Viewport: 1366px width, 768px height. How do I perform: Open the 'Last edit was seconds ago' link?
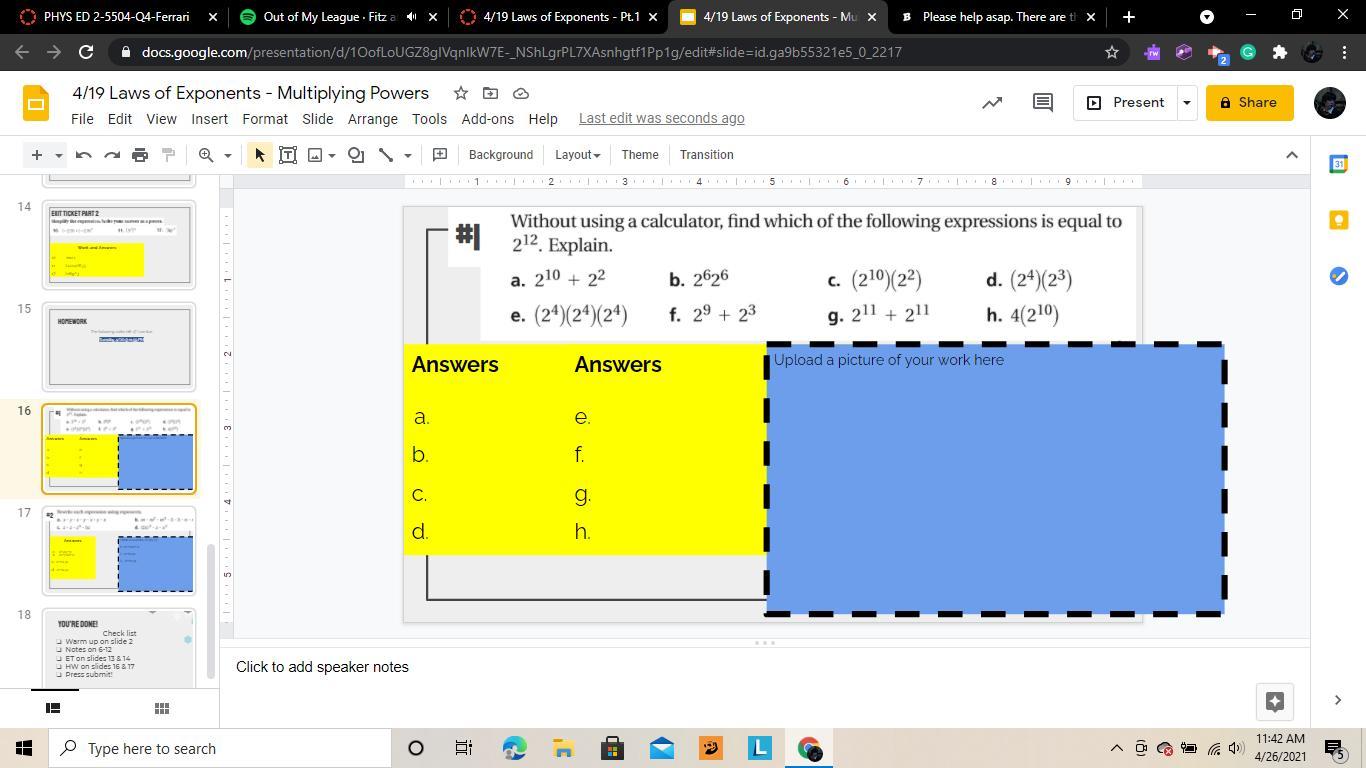(661, 118)
